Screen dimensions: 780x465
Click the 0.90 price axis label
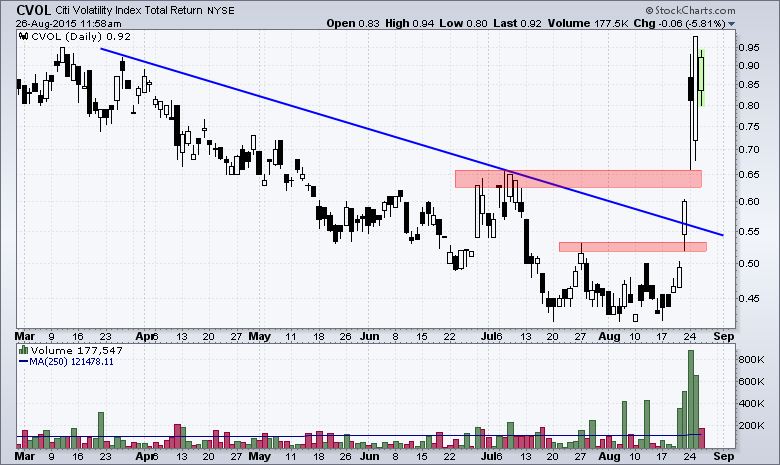[749, 66]
